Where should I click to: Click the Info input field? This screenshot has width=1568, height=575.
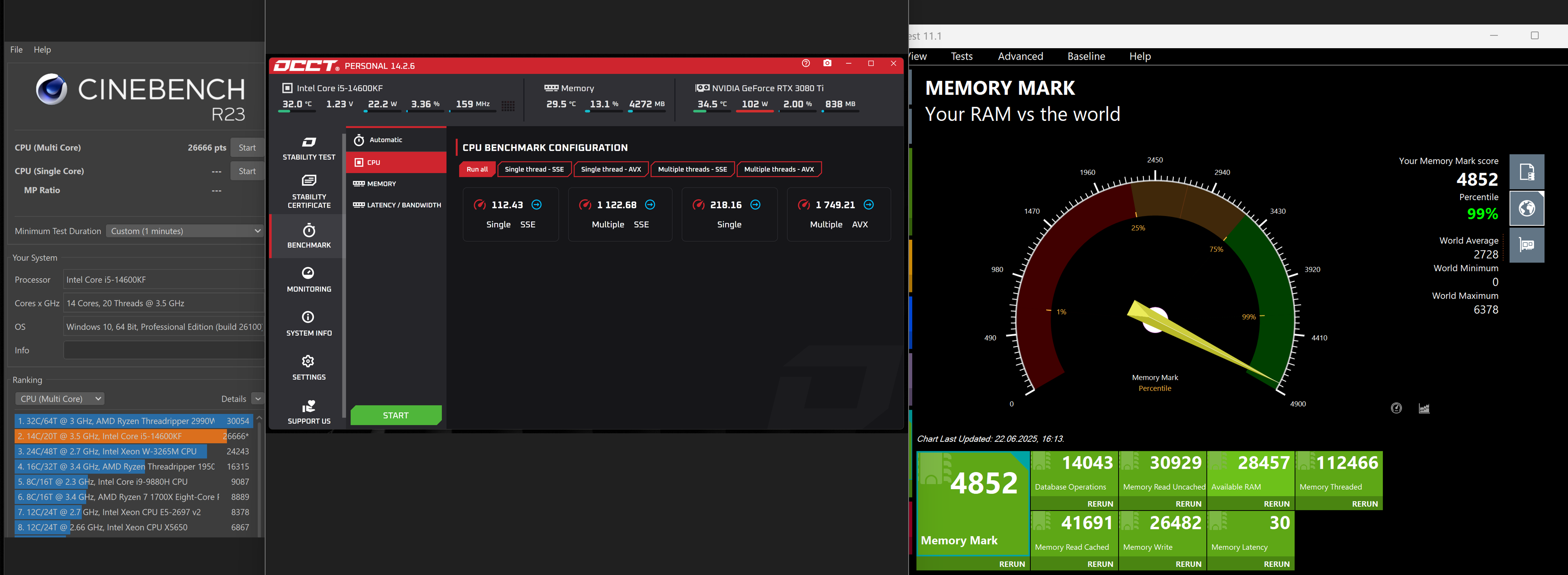coord(163,350)
